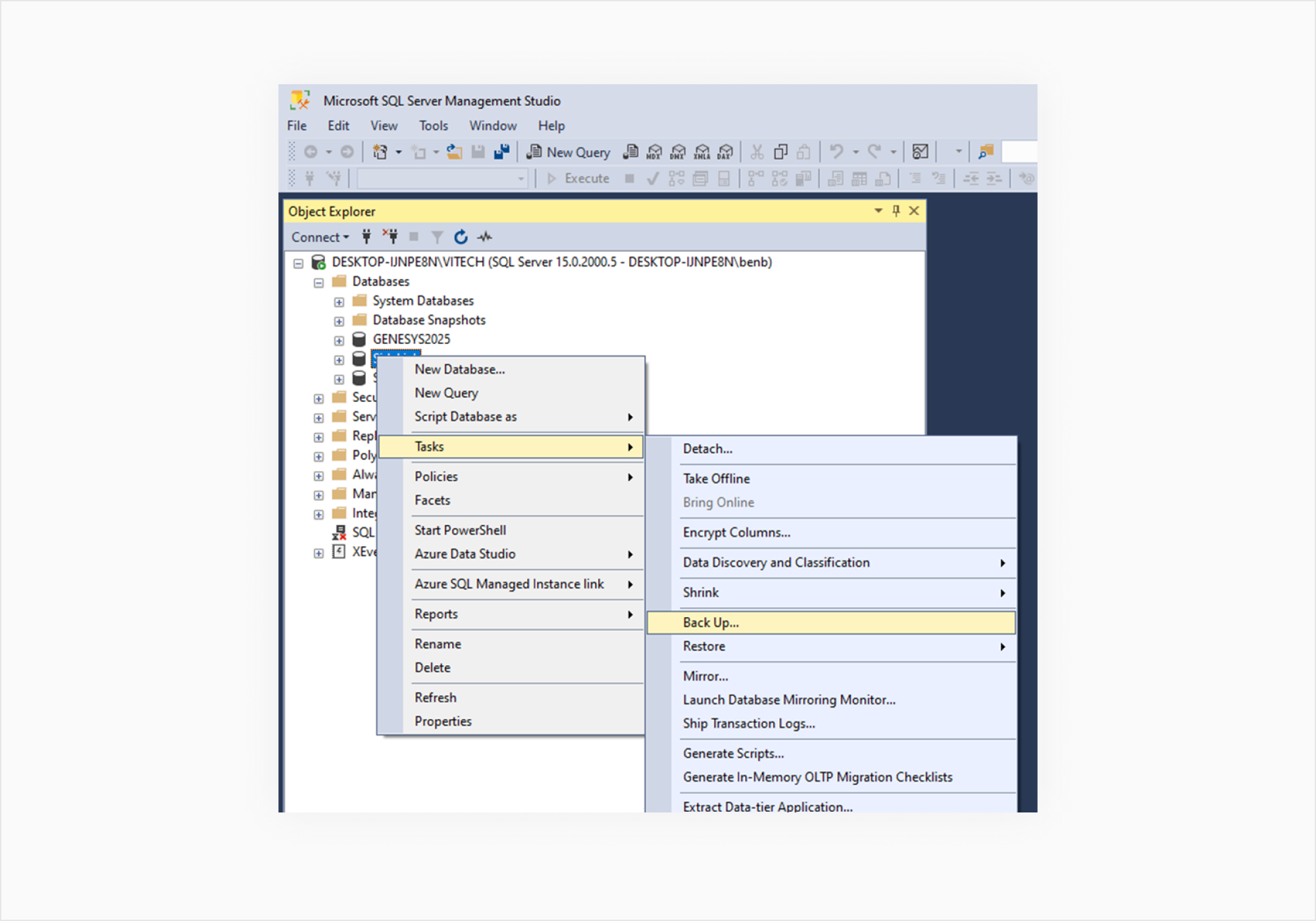Viewport: 1316px width, 921px height.
Task: Click the New Query toolbar button
Action: (x=569, y=153)
